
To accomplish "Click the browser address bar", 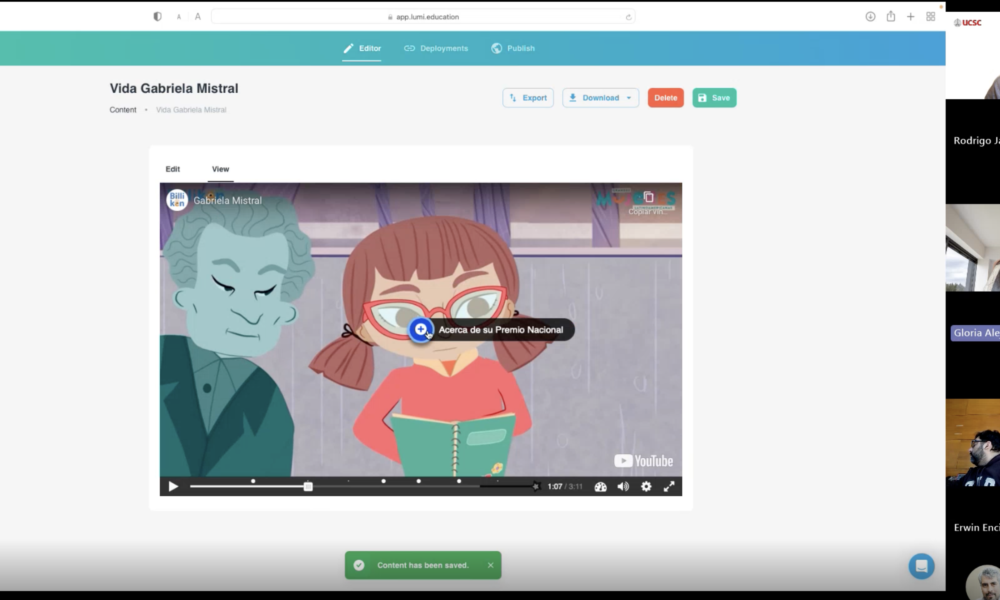I will [x=423, y=17].
